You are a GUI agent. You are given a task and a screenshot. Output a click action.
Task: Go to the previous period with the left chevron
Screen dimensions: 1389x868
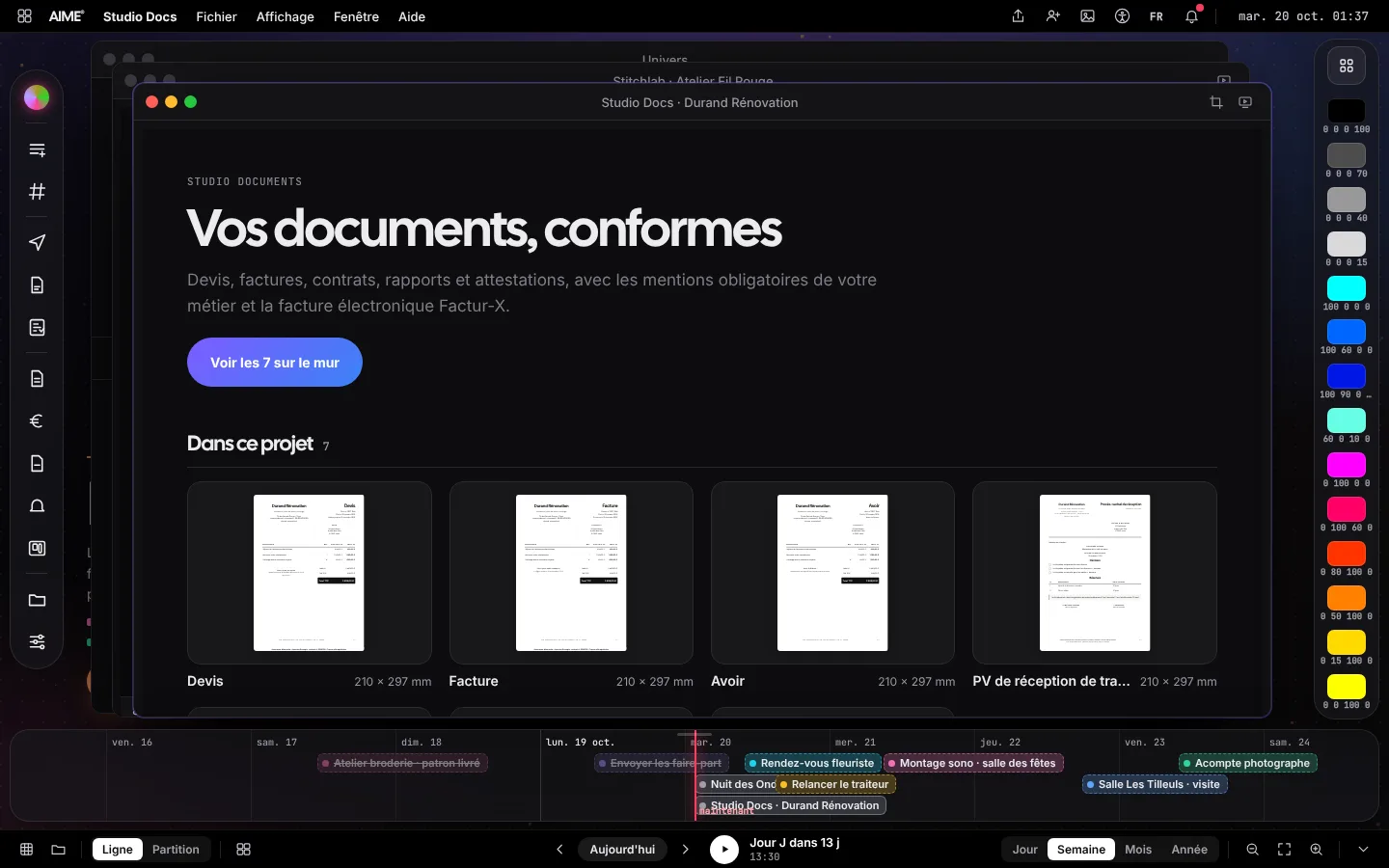click(559, 850)
